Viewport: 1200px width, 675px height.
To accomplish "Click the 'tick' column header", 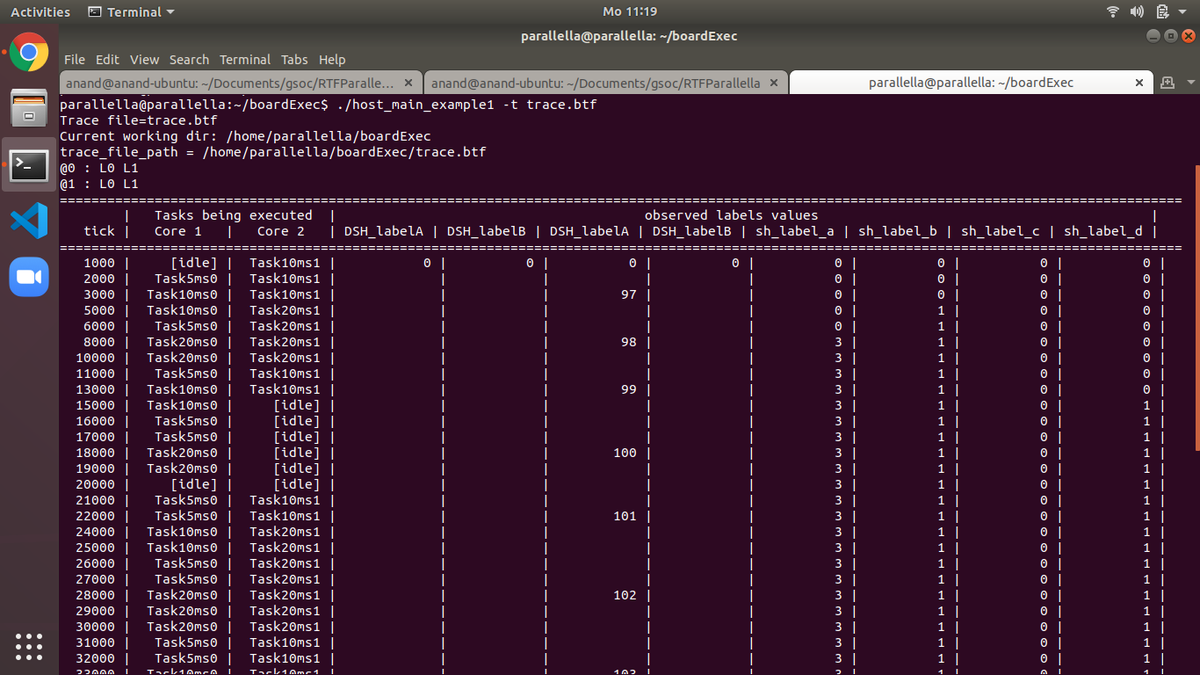I will 99,231.
